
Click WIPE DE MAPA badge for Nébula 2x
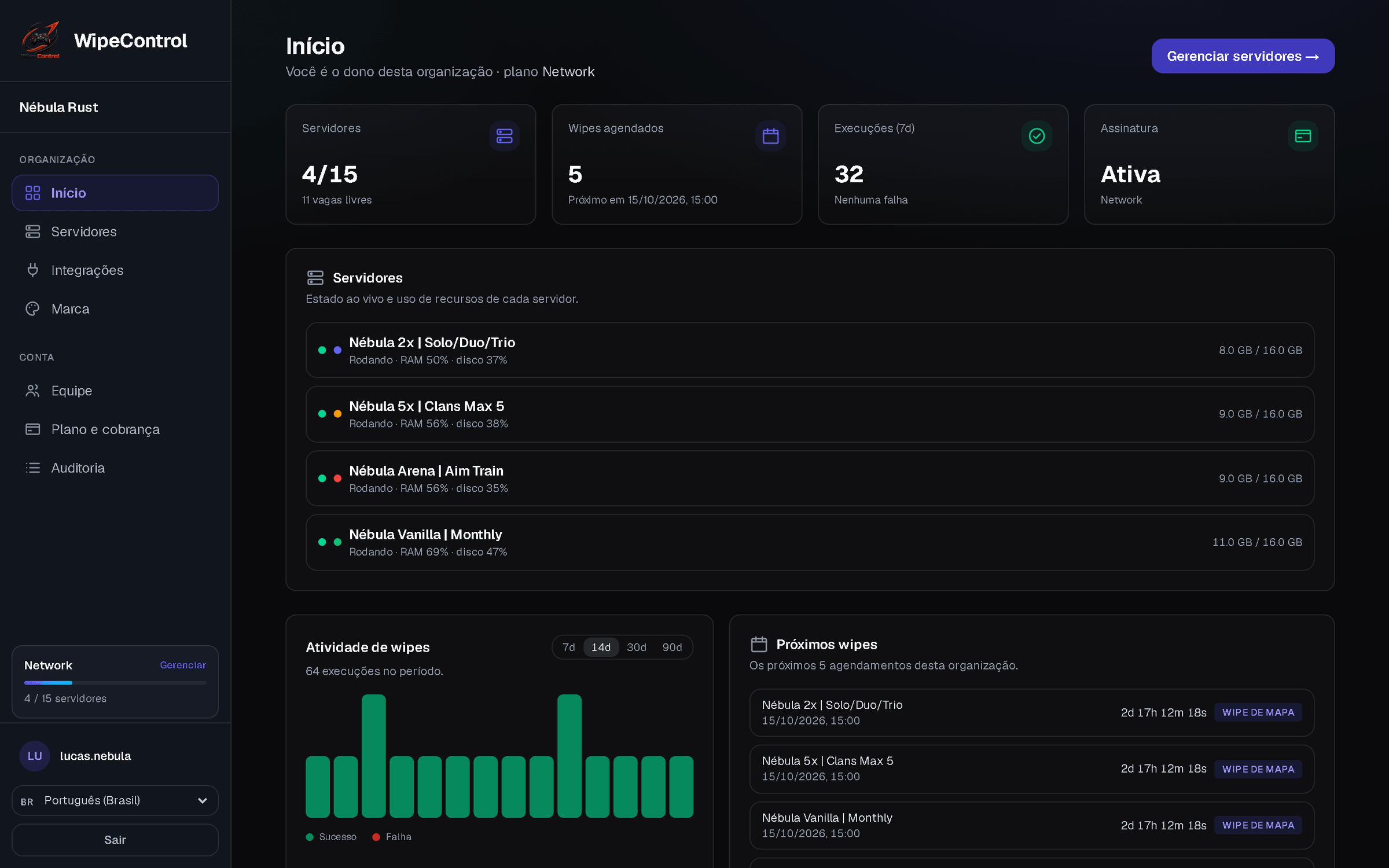(1258, 712)
